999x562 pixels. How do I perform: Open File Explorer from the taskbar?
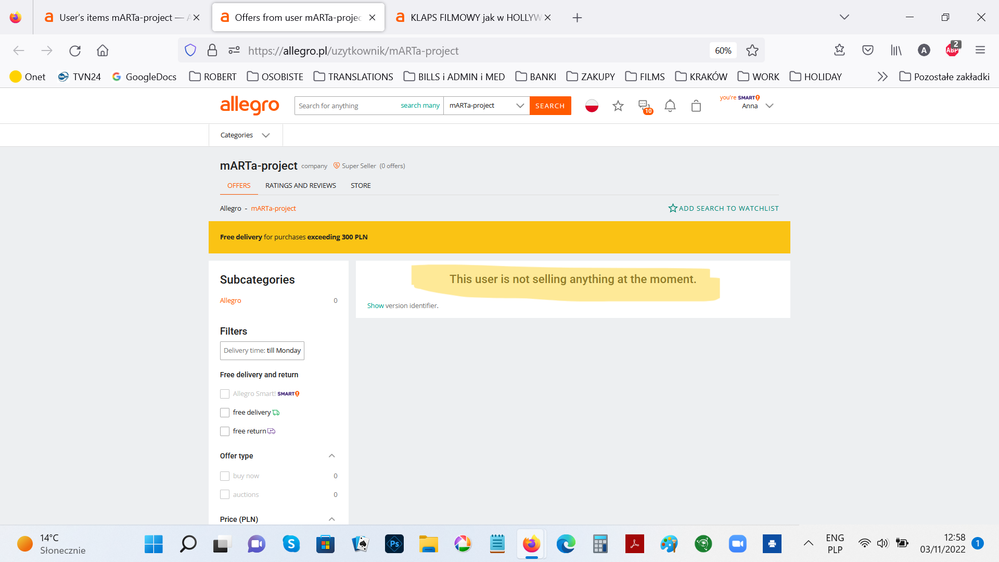tap(429, 544)
